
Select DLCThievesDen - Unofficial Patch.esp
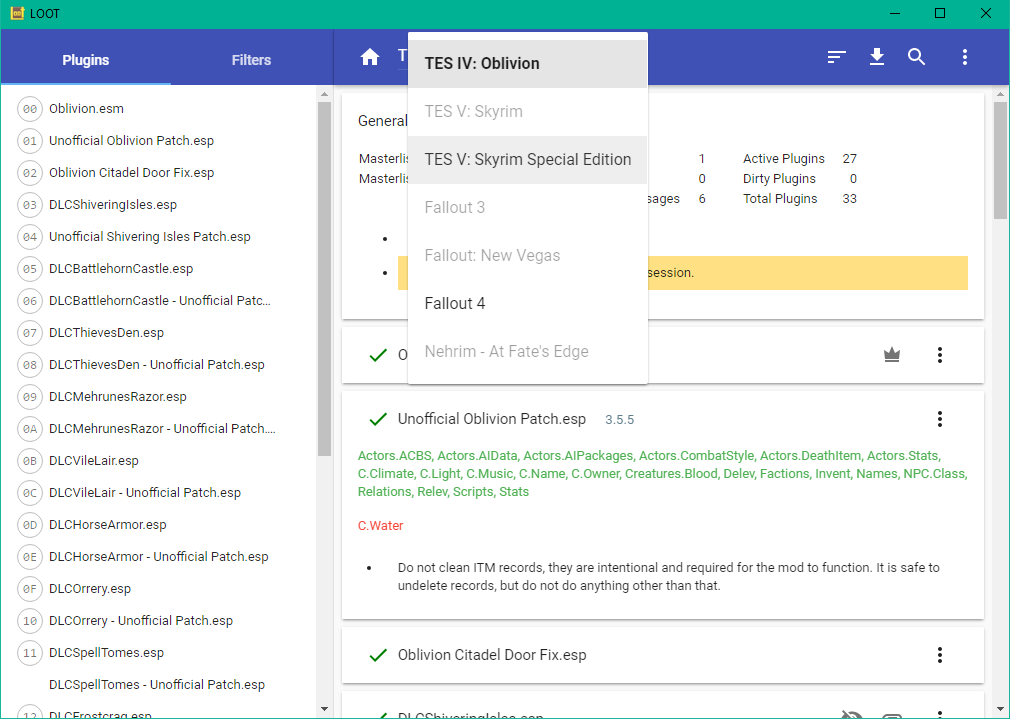tap(158, 365)
